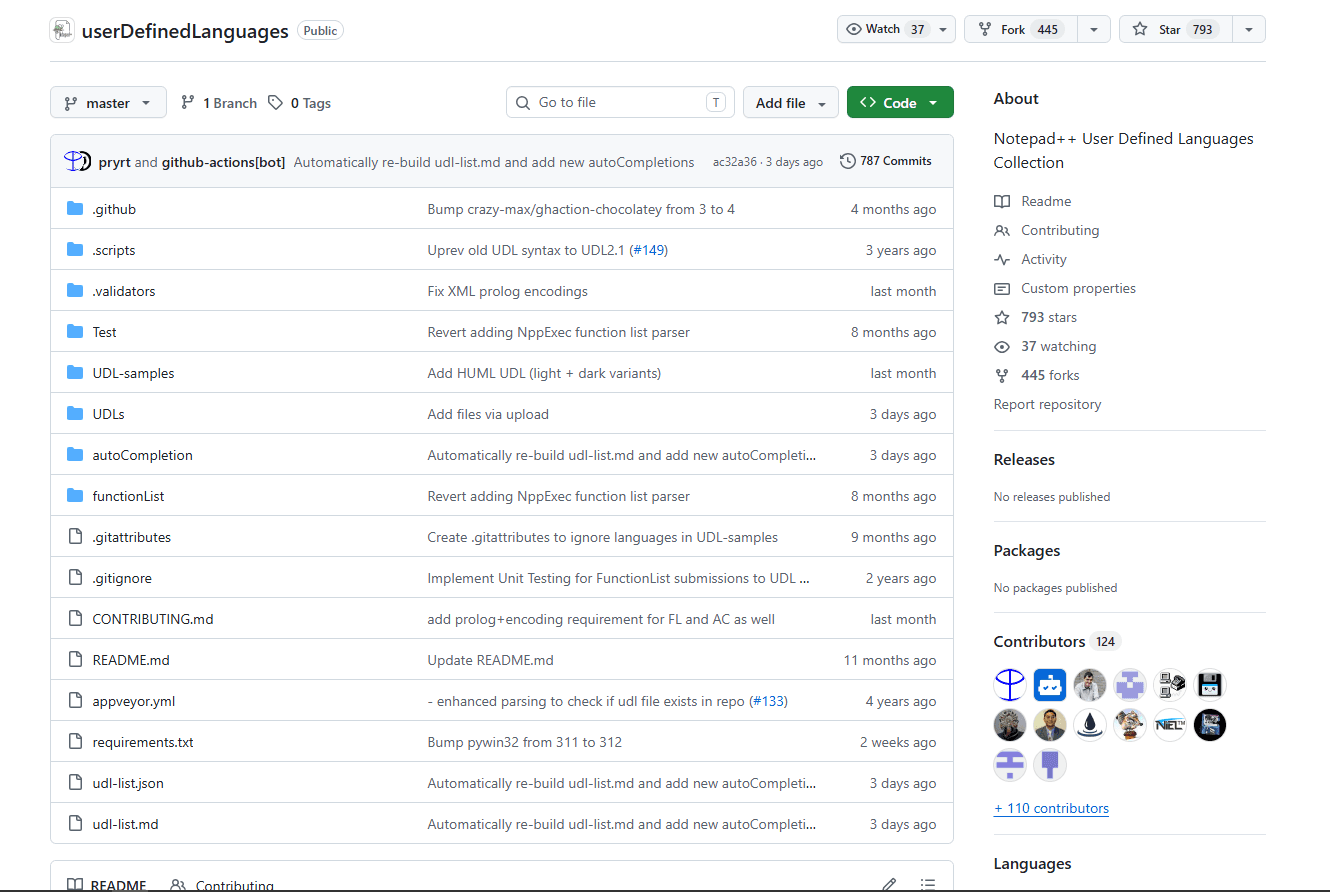Click the file icon for requirements.txt
This screenshot has width=1330, height=892.
(75, 742)
